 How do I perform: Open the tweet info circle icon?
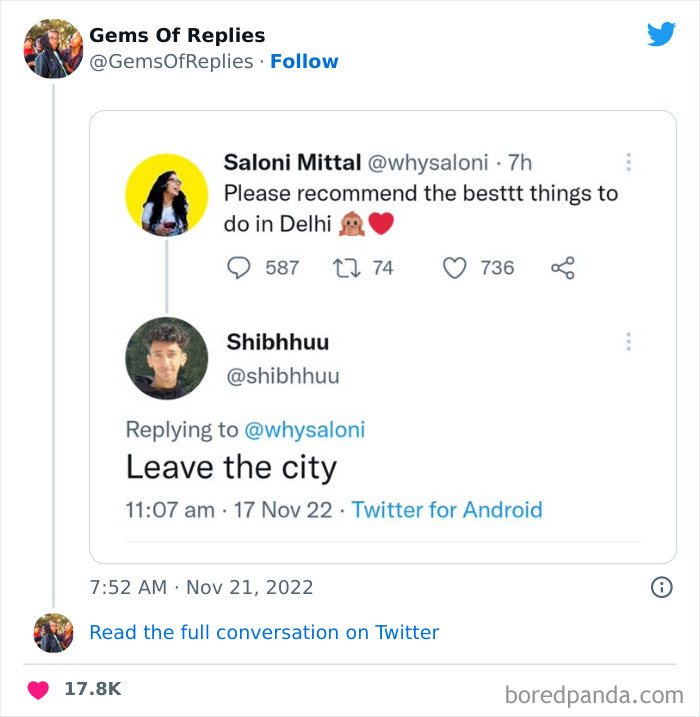[x=661, y=587]
